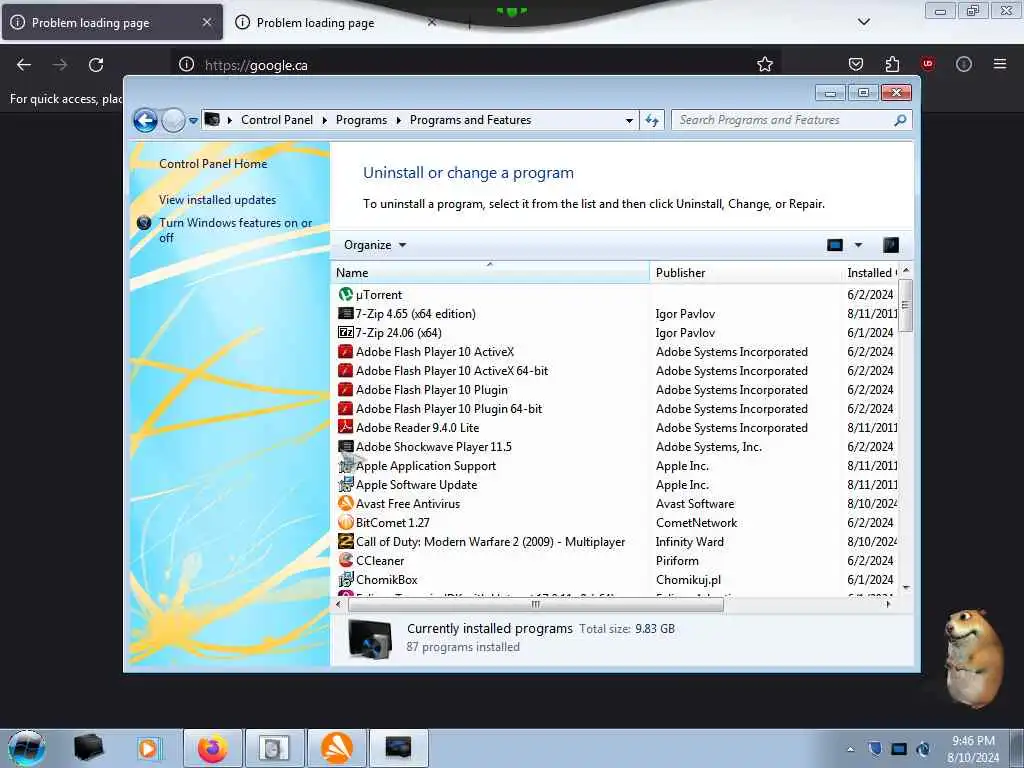Click the clock showing 9:46 PM
Image resolution: width=1024 pixels, height=768 pixels.
pyautogui.click(x=973, y=741)
